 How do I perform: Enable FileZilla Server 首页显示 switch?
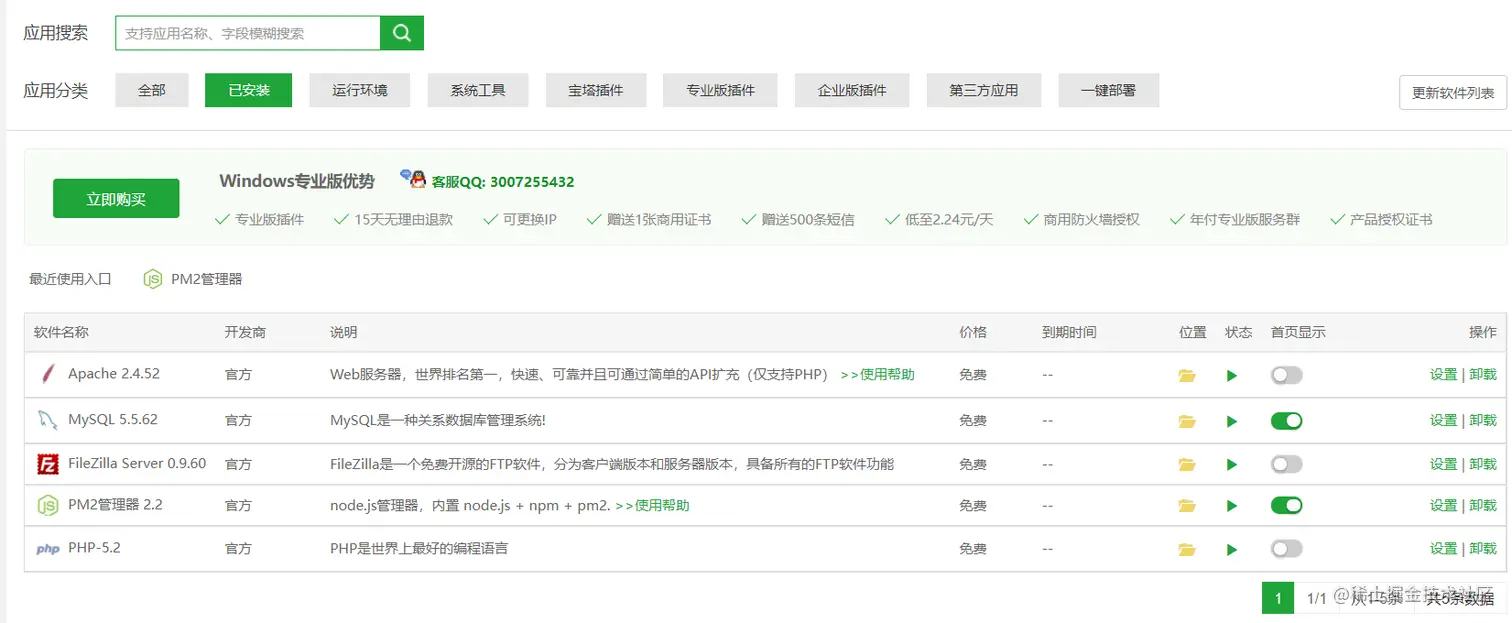1287,464
